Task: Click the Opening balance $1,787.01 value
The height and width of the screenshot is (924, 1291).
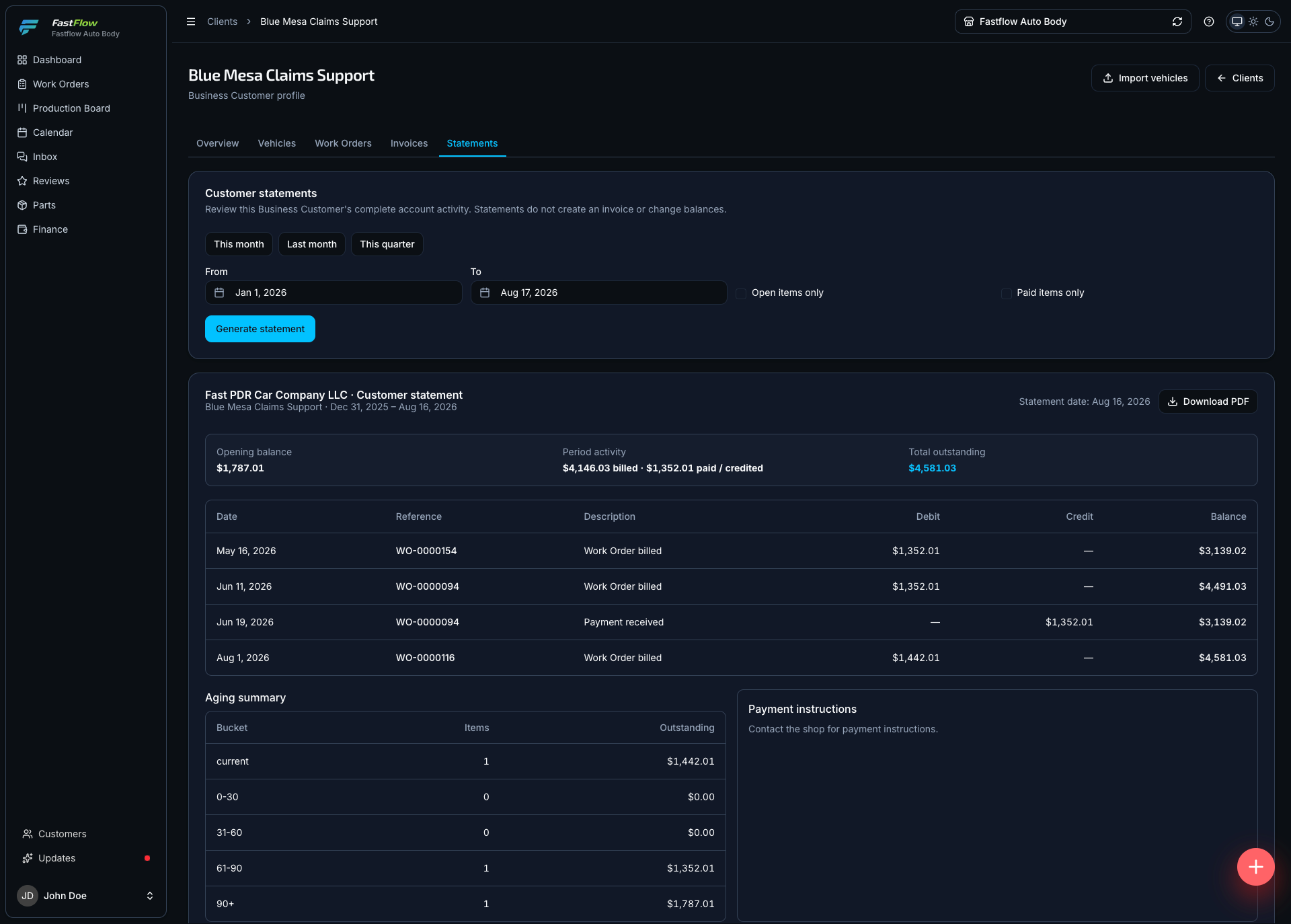Action: [x=240, y=468]
